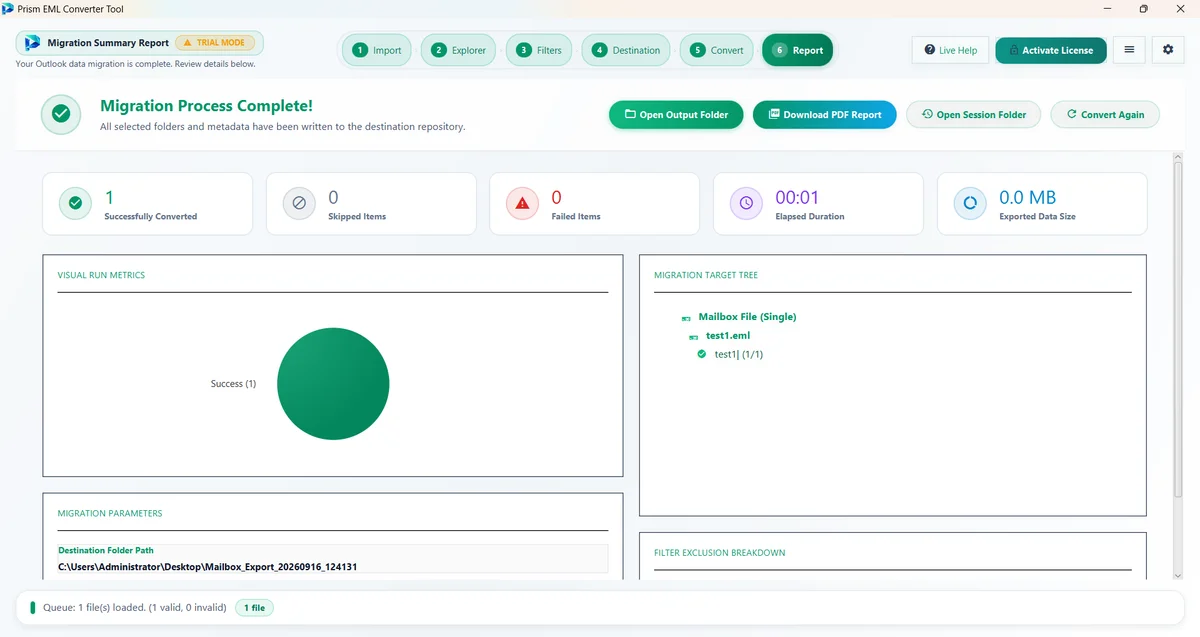Minimize the application window
This screenshot has height=637, width=1200.
coord(1107,8)
